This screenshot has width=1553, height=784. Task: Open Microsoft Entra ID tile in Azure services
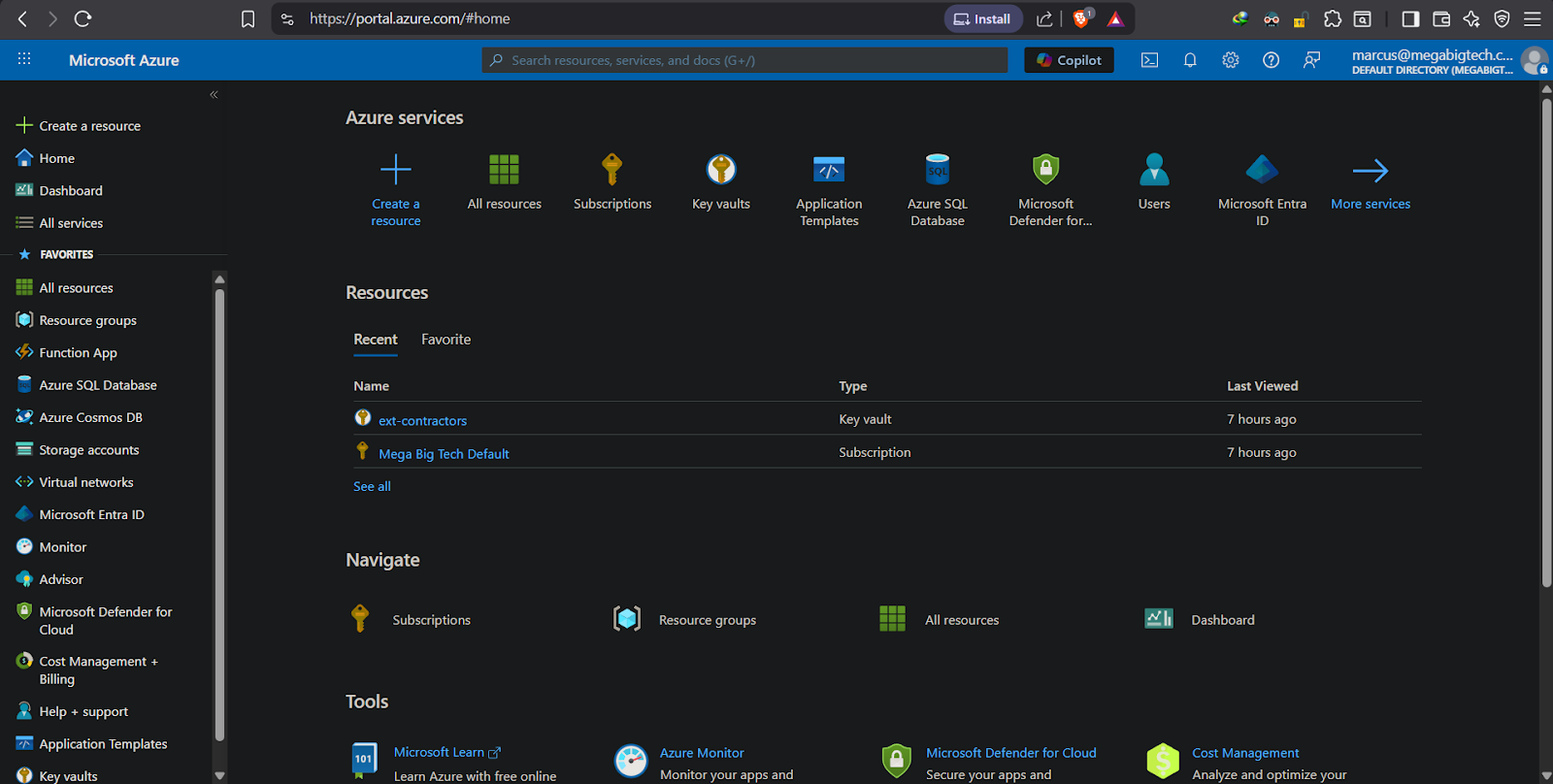pos(1262,190)
